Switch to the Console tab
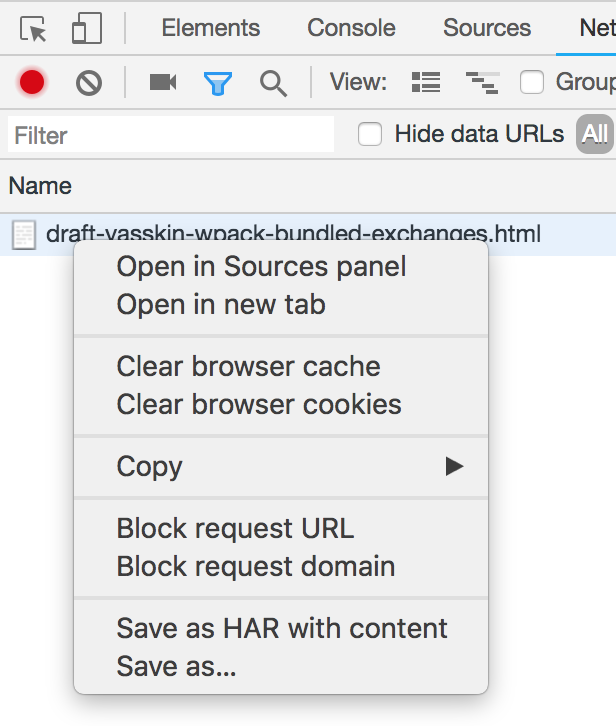 click(x=351, y=28)
